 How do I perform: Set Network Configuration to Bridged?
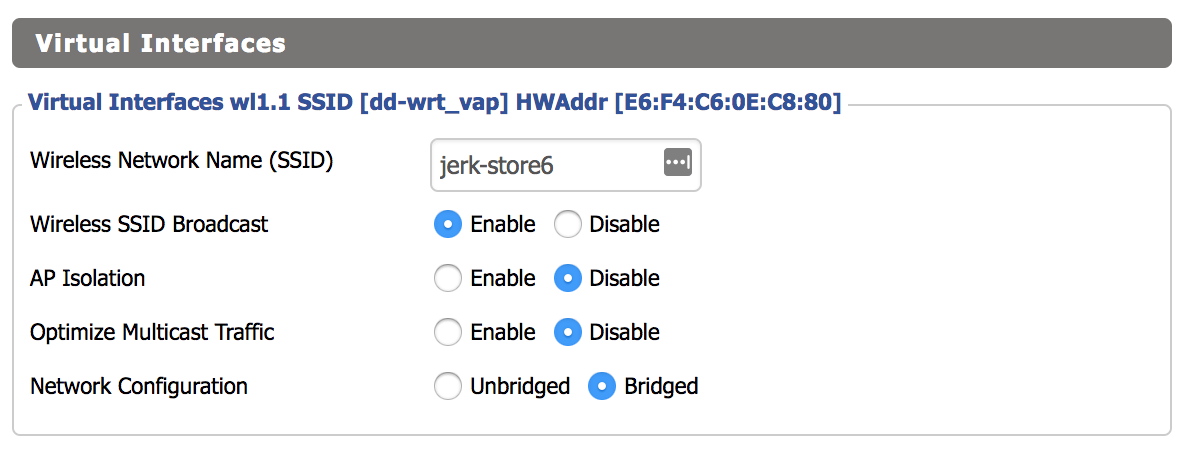tap(602, 386)
